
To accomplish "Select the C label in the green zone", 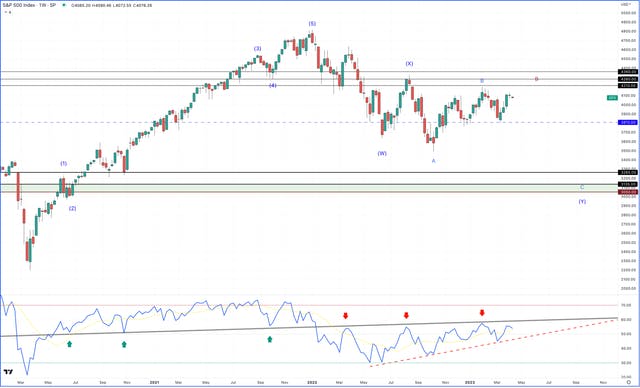I will 582,187.
